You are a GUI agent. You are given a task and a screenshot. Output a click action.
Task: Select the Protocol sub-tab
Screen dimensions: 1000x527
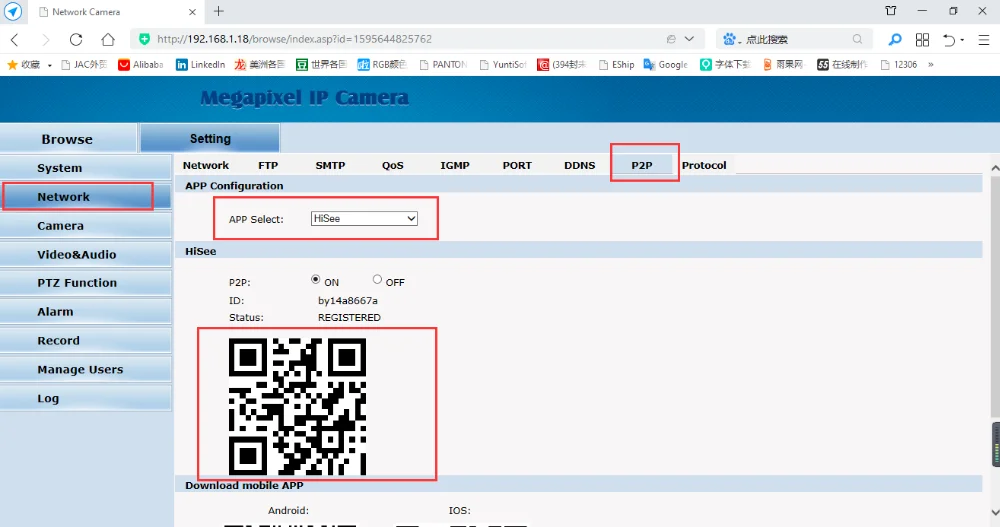pyautogui.click(x=704, y=165)
